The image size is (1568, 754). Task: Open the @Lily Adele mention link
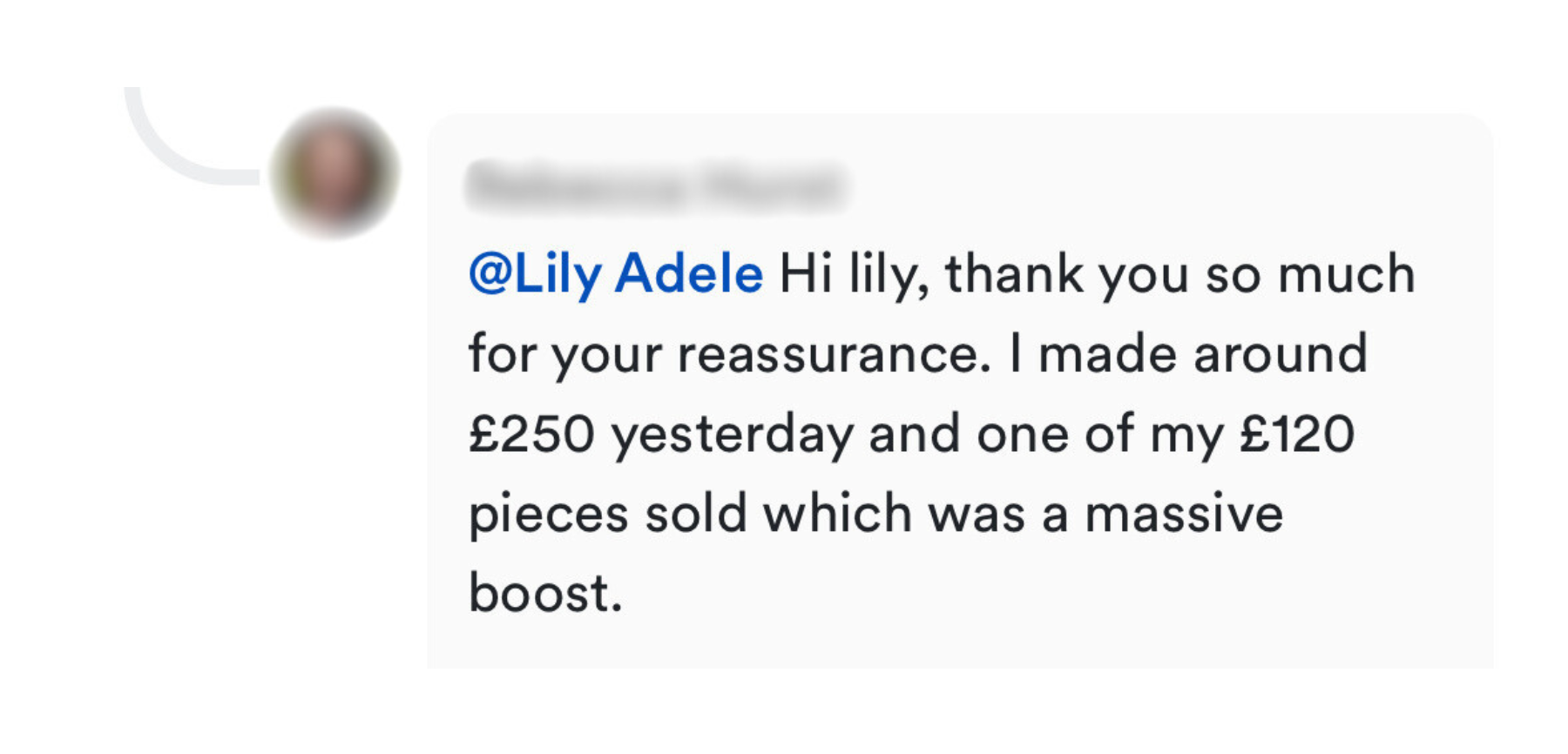click(x=616, y=274)
